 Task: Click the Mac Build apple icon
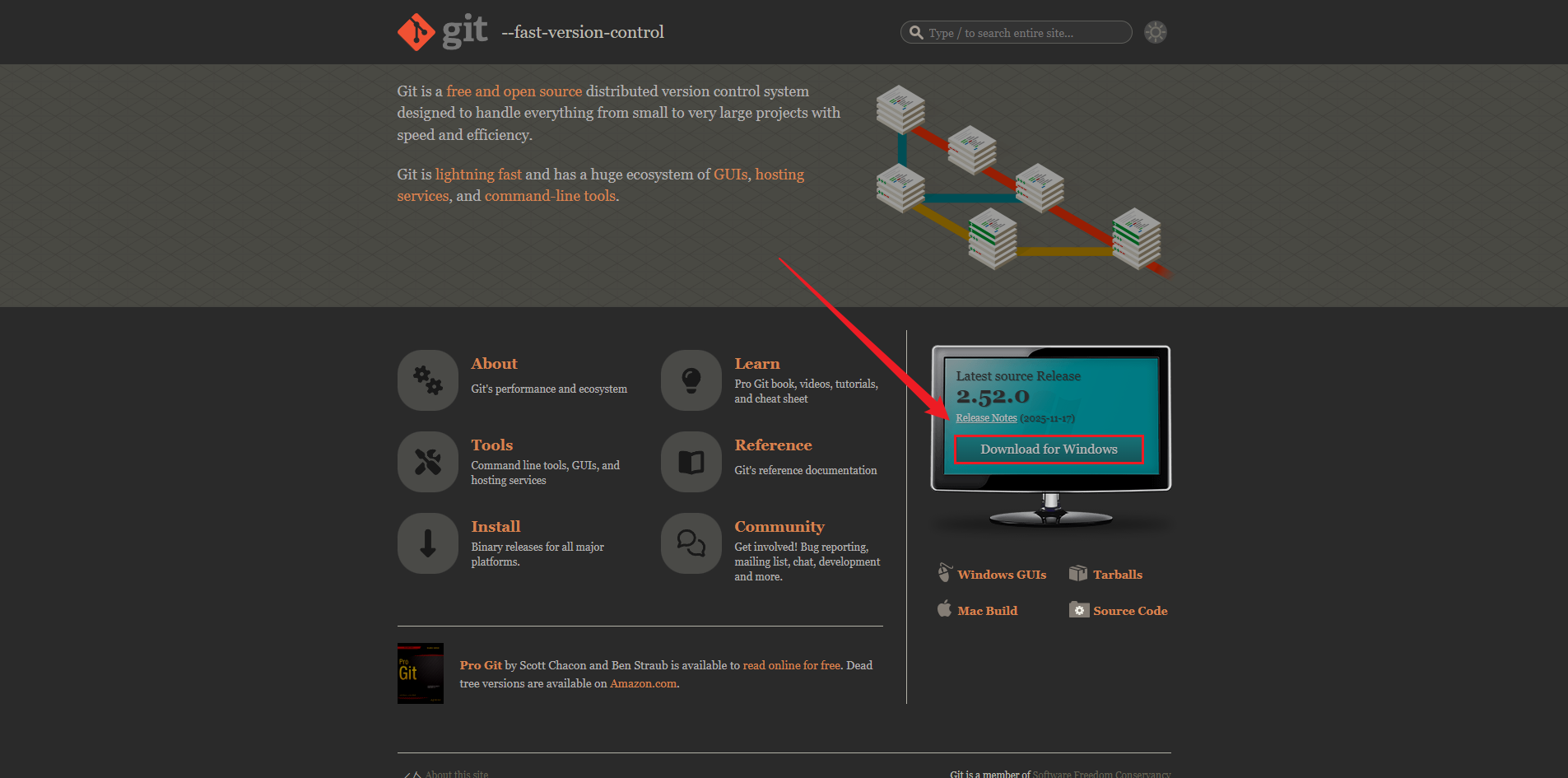(x=944, y=609)
